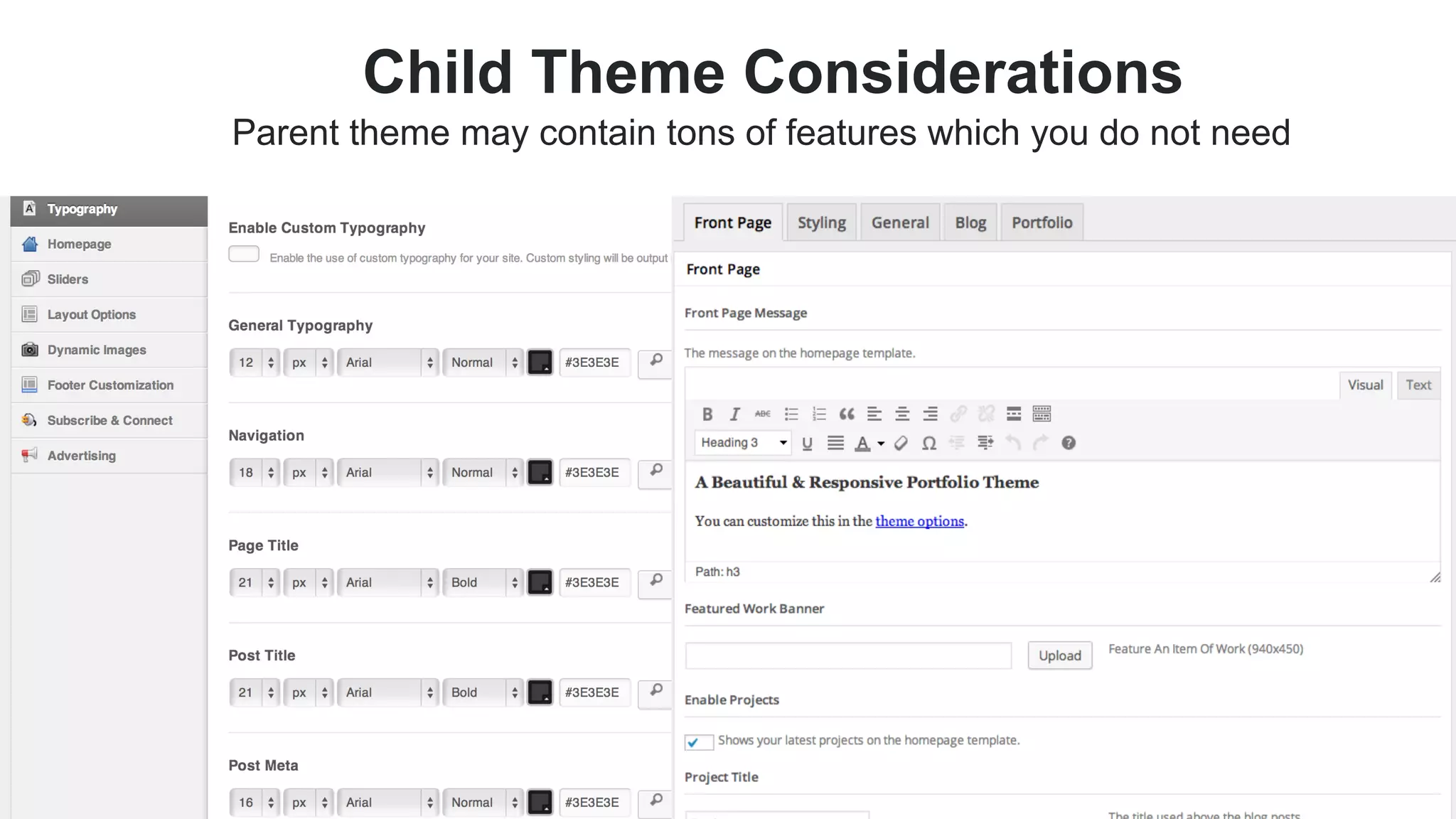
Task: Click Page Title hex color #3E3E3E field
Action: click(x=594, y=583)
